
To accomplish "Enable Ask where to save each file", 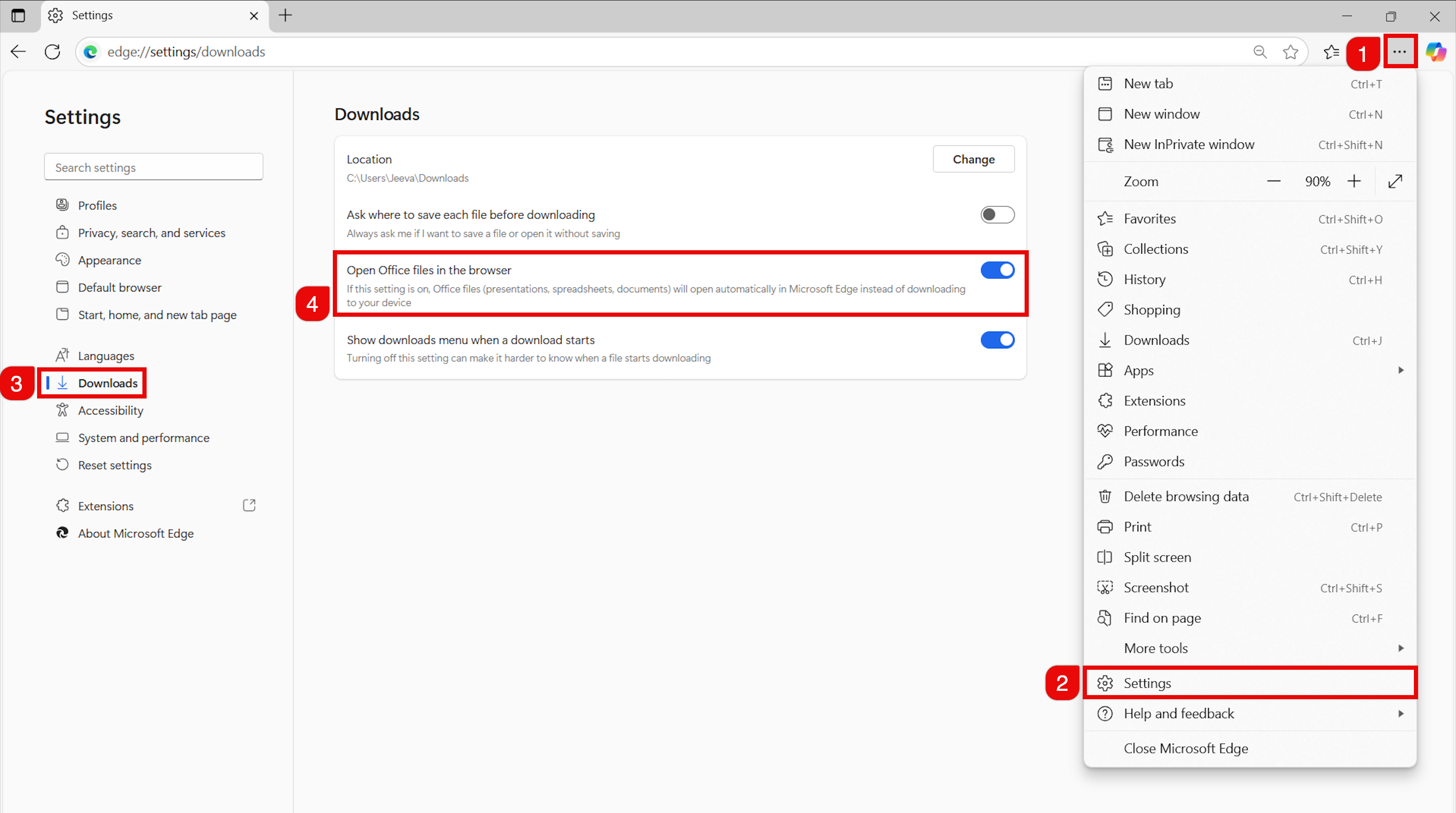I will [997, 215].
